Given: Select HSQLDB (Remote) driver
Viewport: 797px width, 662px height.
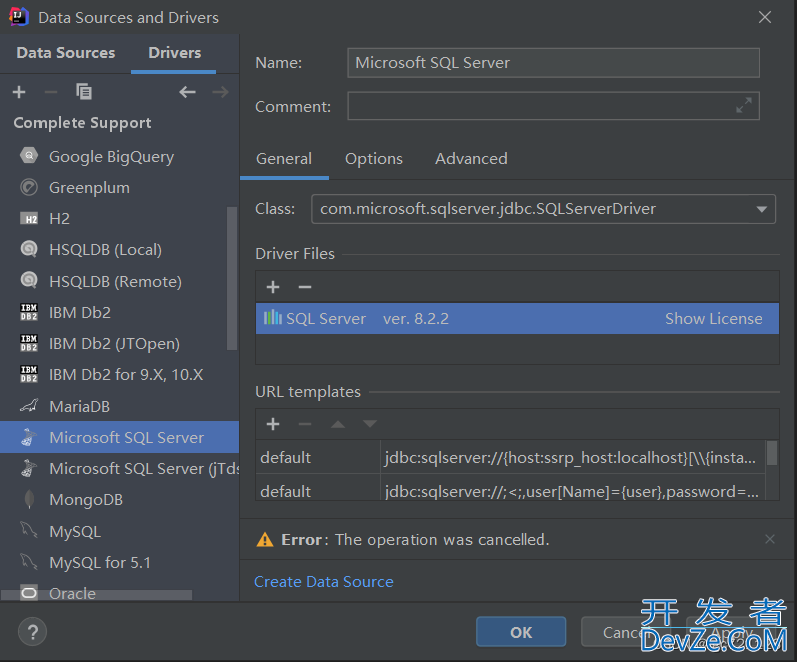Looking at the screenshot, I should click(x=119, y=281).
